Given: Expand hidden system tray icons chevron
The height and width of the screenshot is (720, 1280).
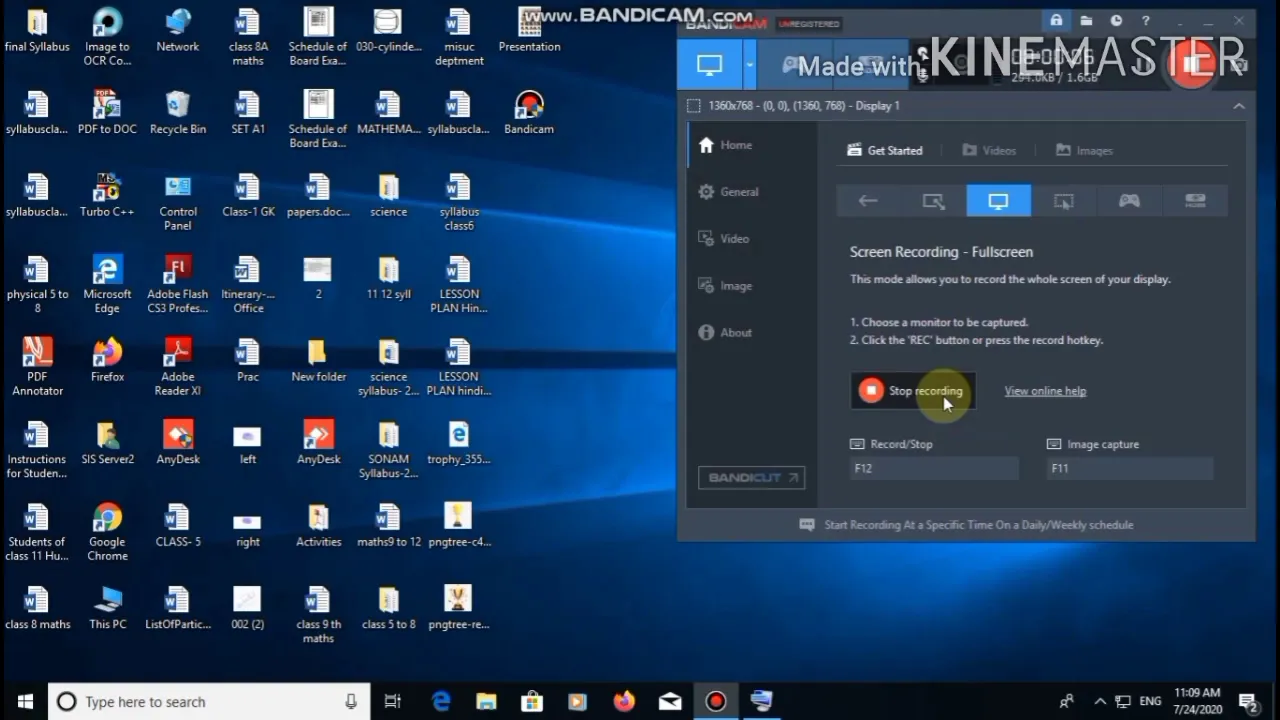Looking at the screenshot, I should point(1100,701).
